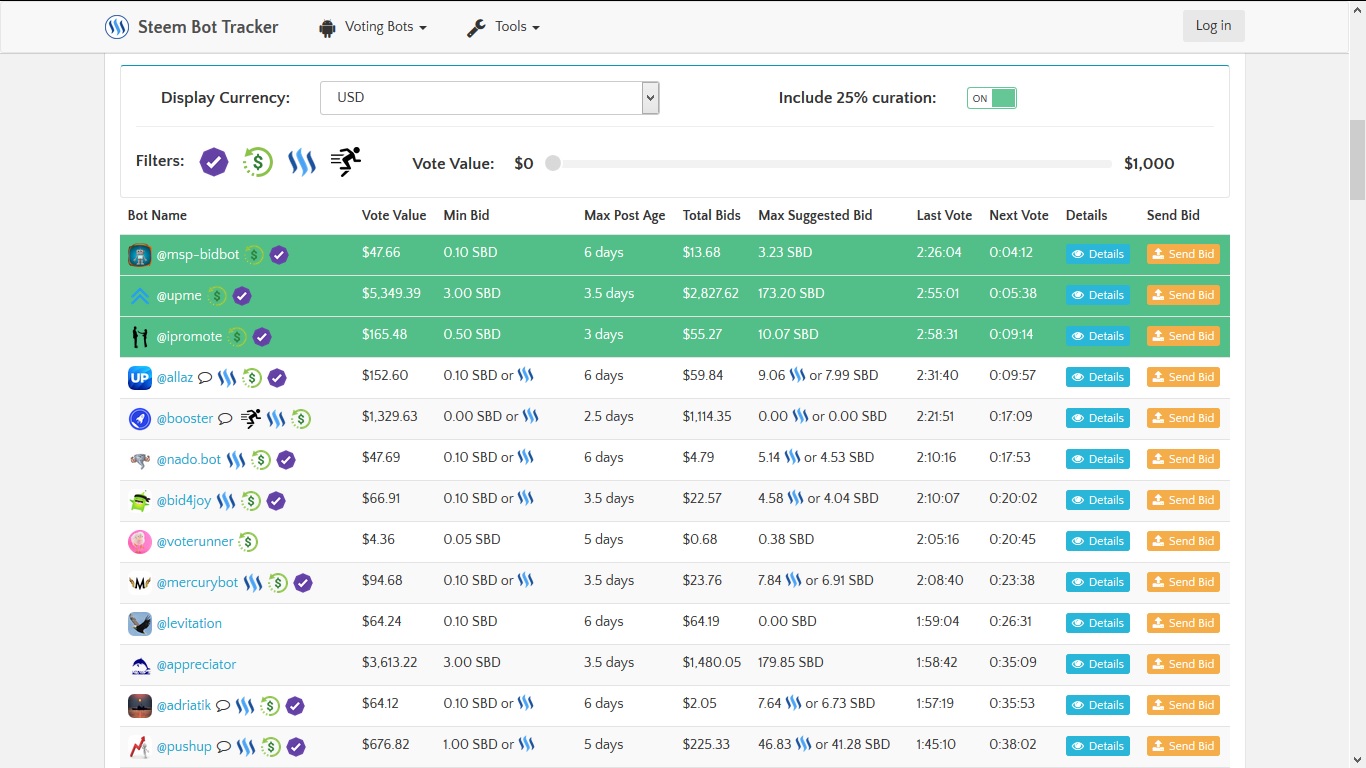The width and height of the screenshot is (1366, 768).
Task: Toggle the purple verified filter icon
Action: point(214,162)
